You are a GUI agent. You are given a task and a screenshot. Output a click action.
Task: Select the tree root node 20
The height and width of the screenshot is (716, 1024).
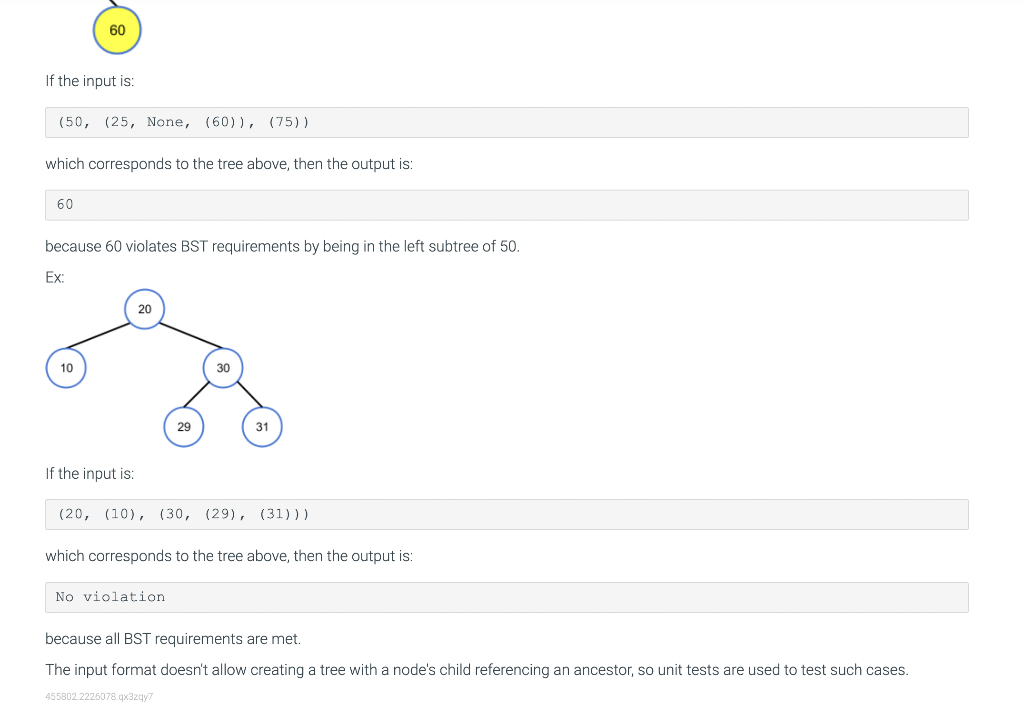click(144, 309)
